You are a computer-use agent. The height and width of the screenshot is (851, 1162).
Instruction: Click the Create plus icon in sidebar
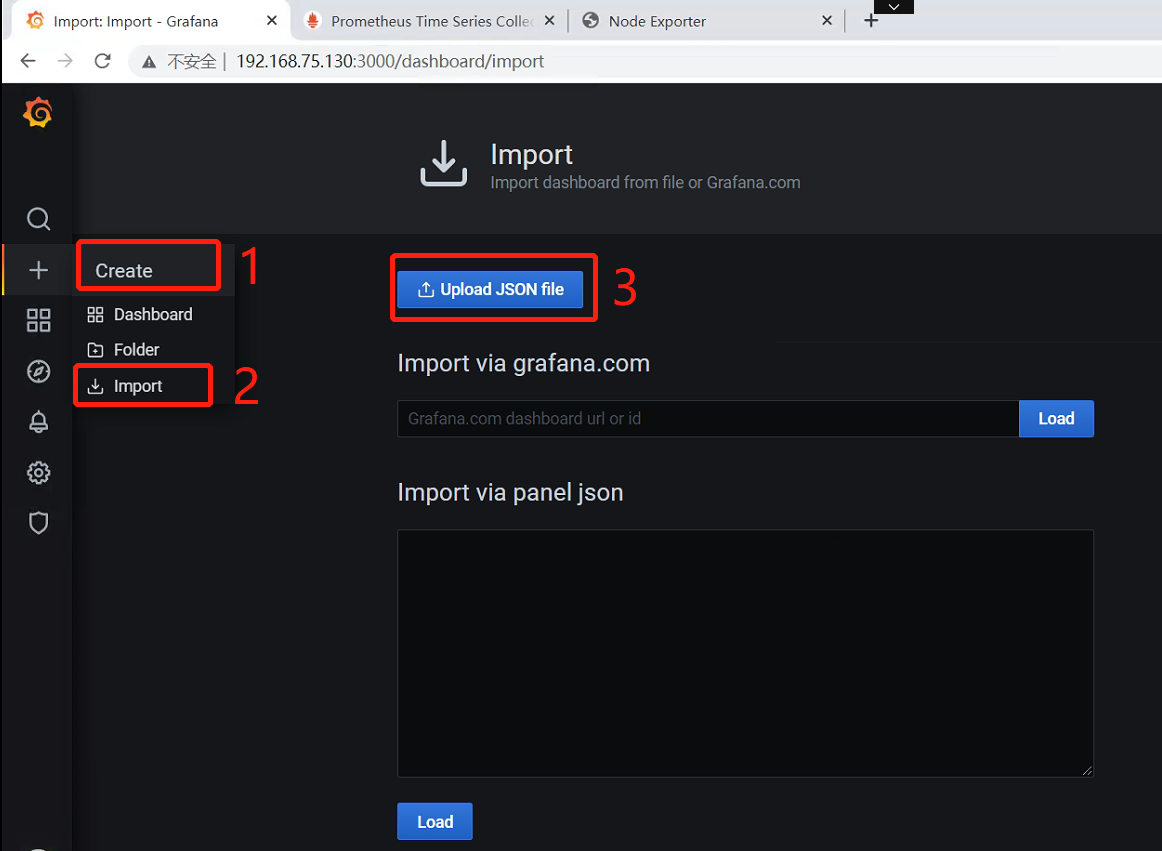[x=38, y=270]
